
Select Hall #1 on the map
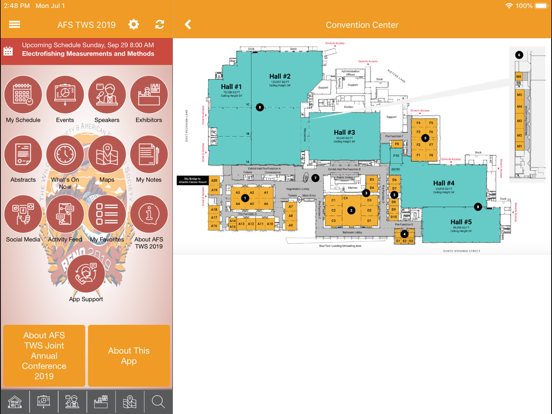231,87
